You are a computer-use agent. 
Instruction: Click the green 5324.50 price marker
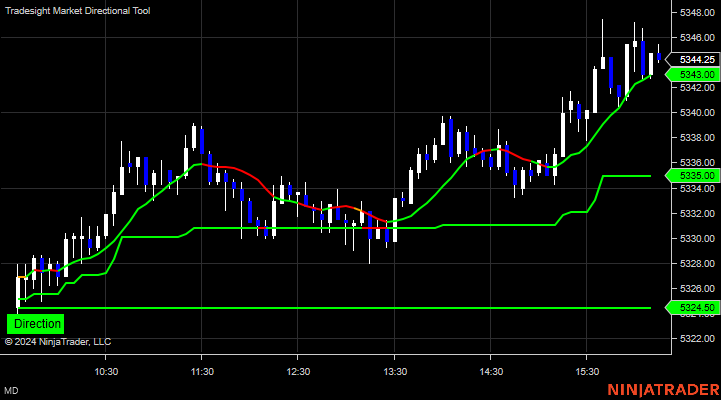(693, 308)
